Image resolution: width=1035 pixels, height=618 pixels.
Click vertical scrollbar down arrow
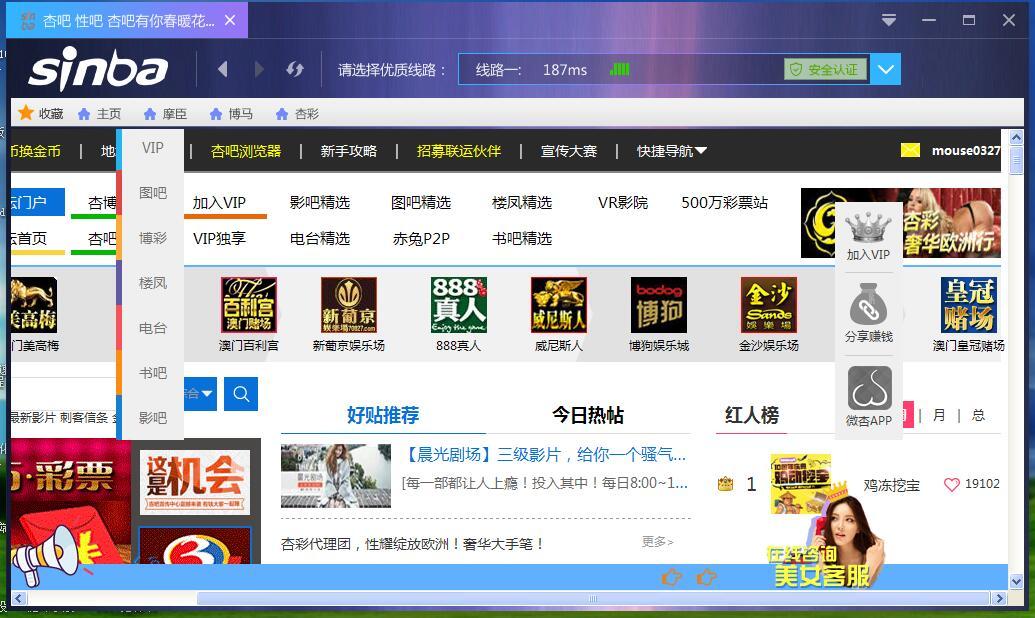(x=1016, y=582)
